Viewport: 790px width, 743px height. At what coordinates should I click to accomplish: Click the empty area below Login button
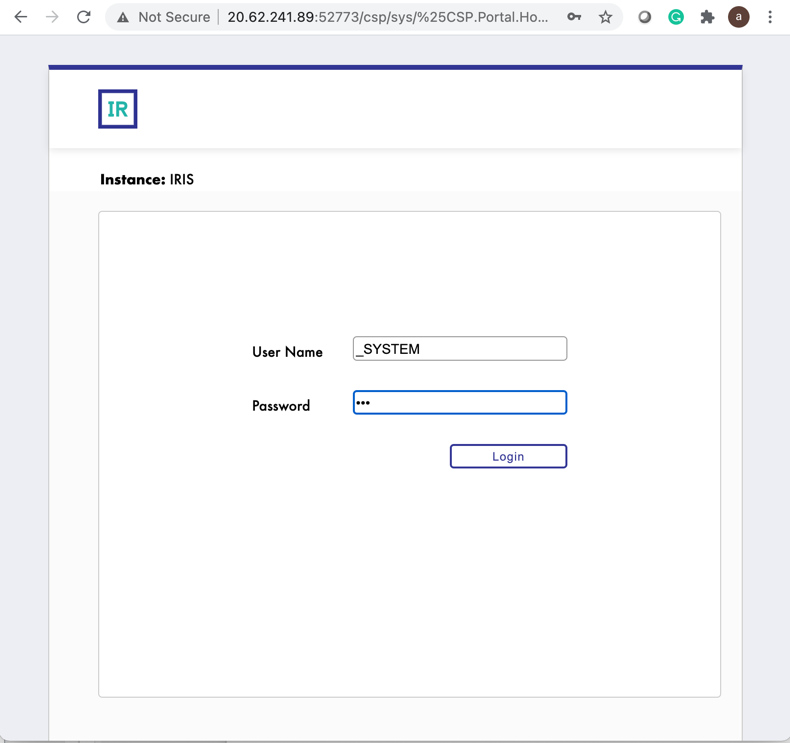pos(409,580)
